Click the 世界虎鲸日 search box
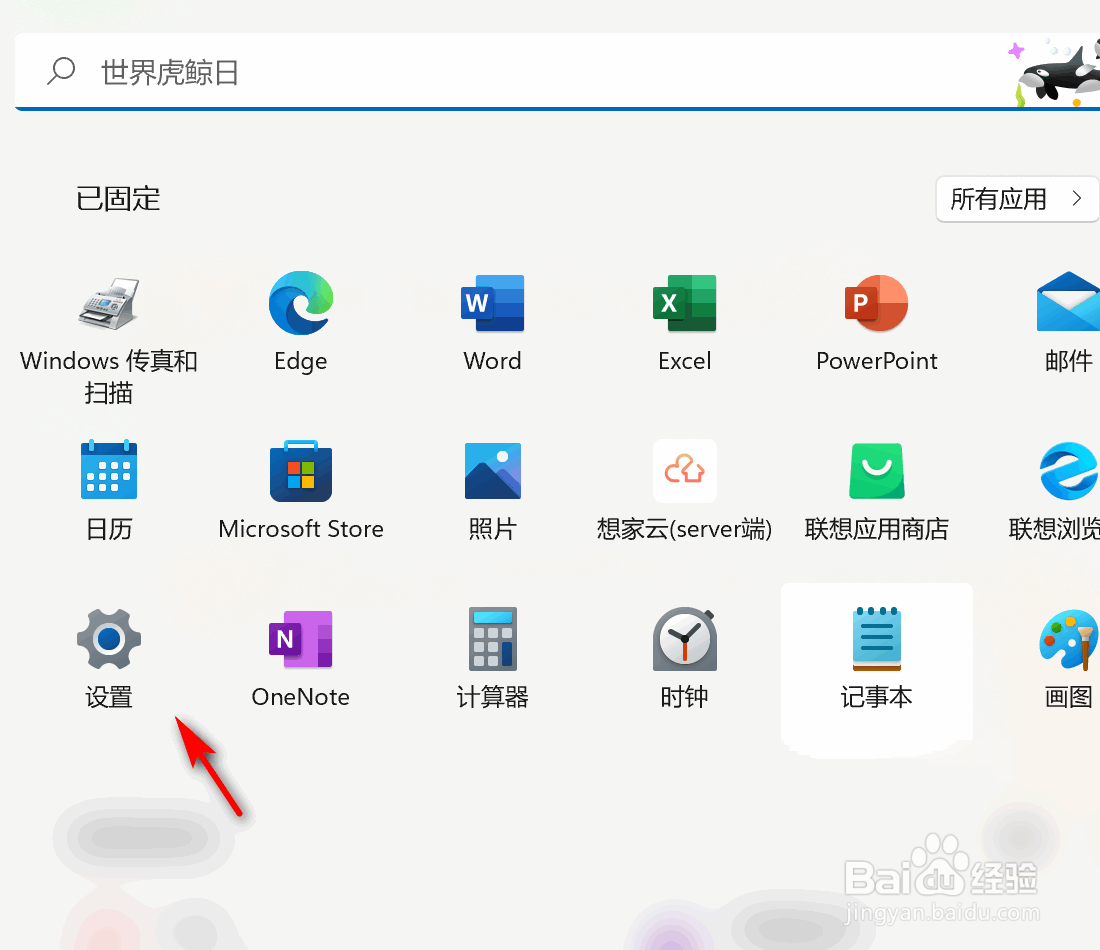 point(557,72)
